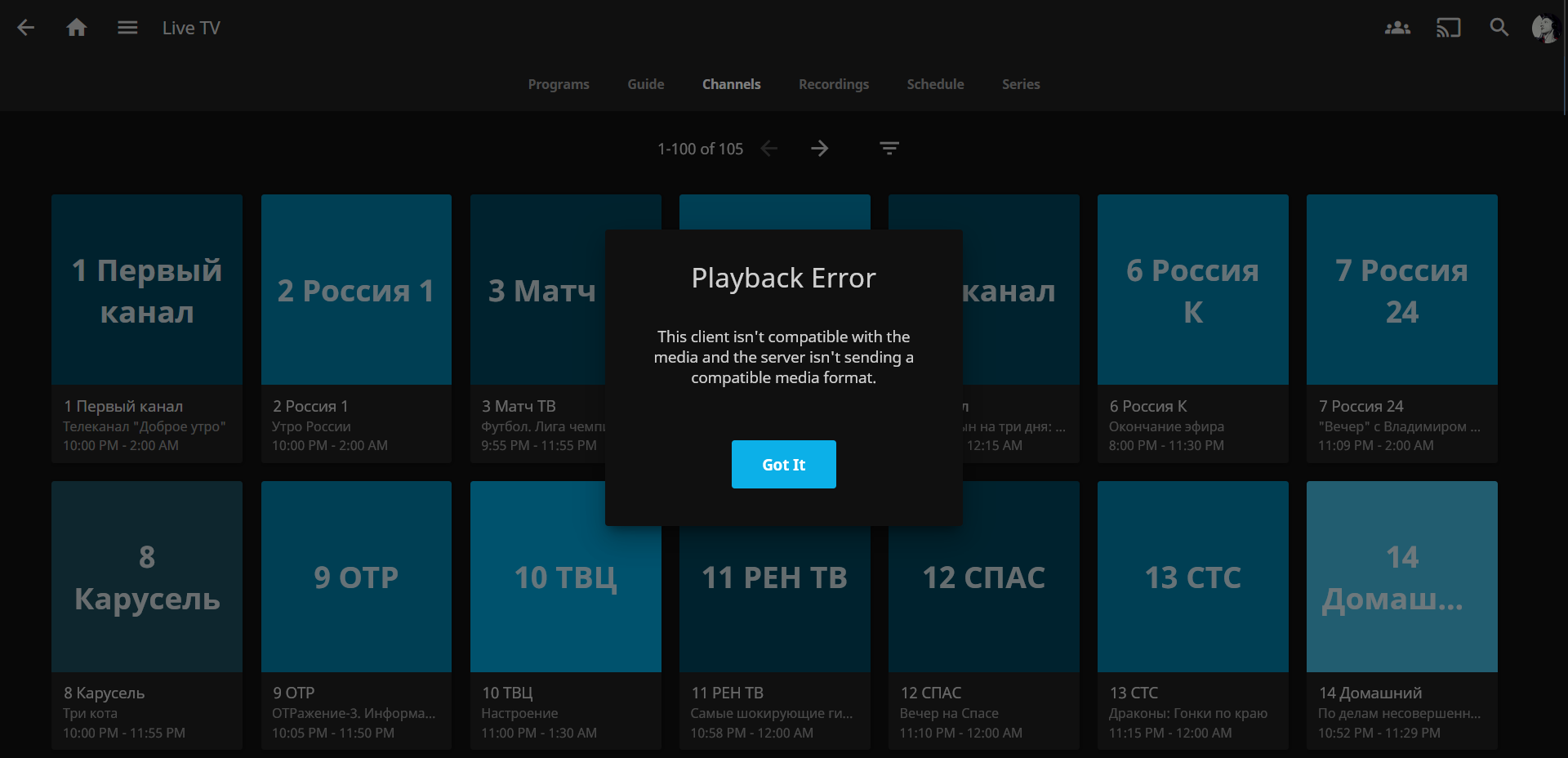Switch to the Programs tab
Screen dimensions: 1568x758
tap(559, 84)
